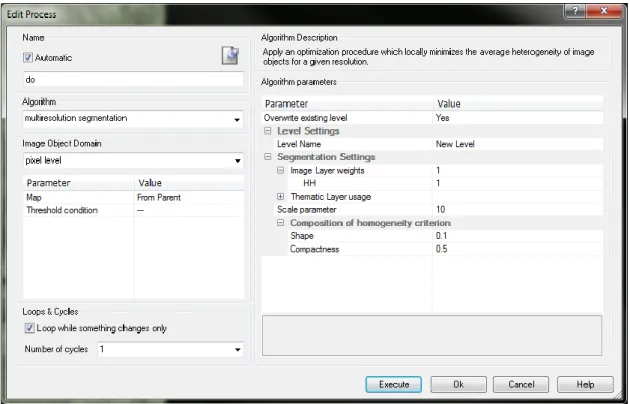Select the Threshold condition '--' value cell
The image size is (630, 404).
click(x=189, y=210)
